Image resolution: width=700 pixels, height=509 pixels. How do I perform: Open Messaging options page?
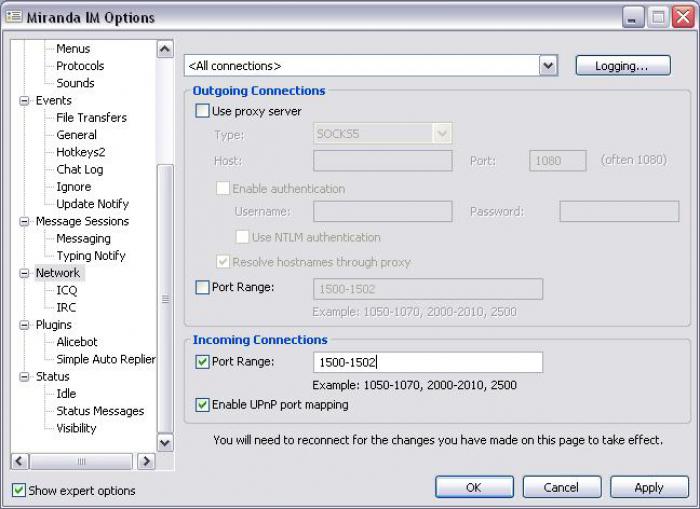coord(83,238)
